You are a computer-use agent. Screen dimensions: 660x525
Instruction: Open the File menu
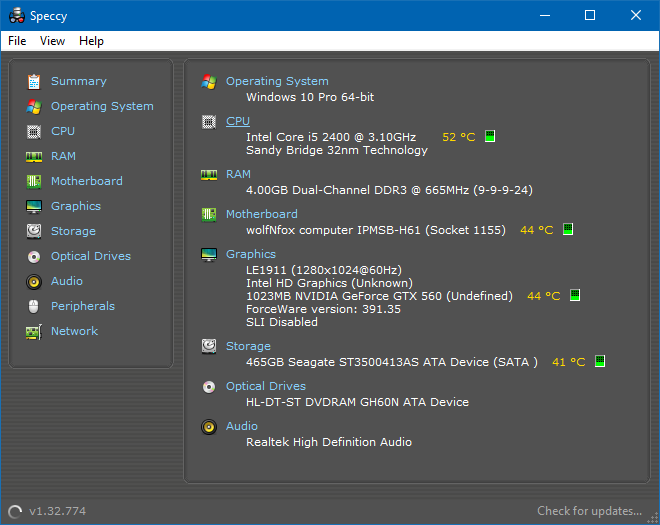pyautogui.click(x=17, y=41)
